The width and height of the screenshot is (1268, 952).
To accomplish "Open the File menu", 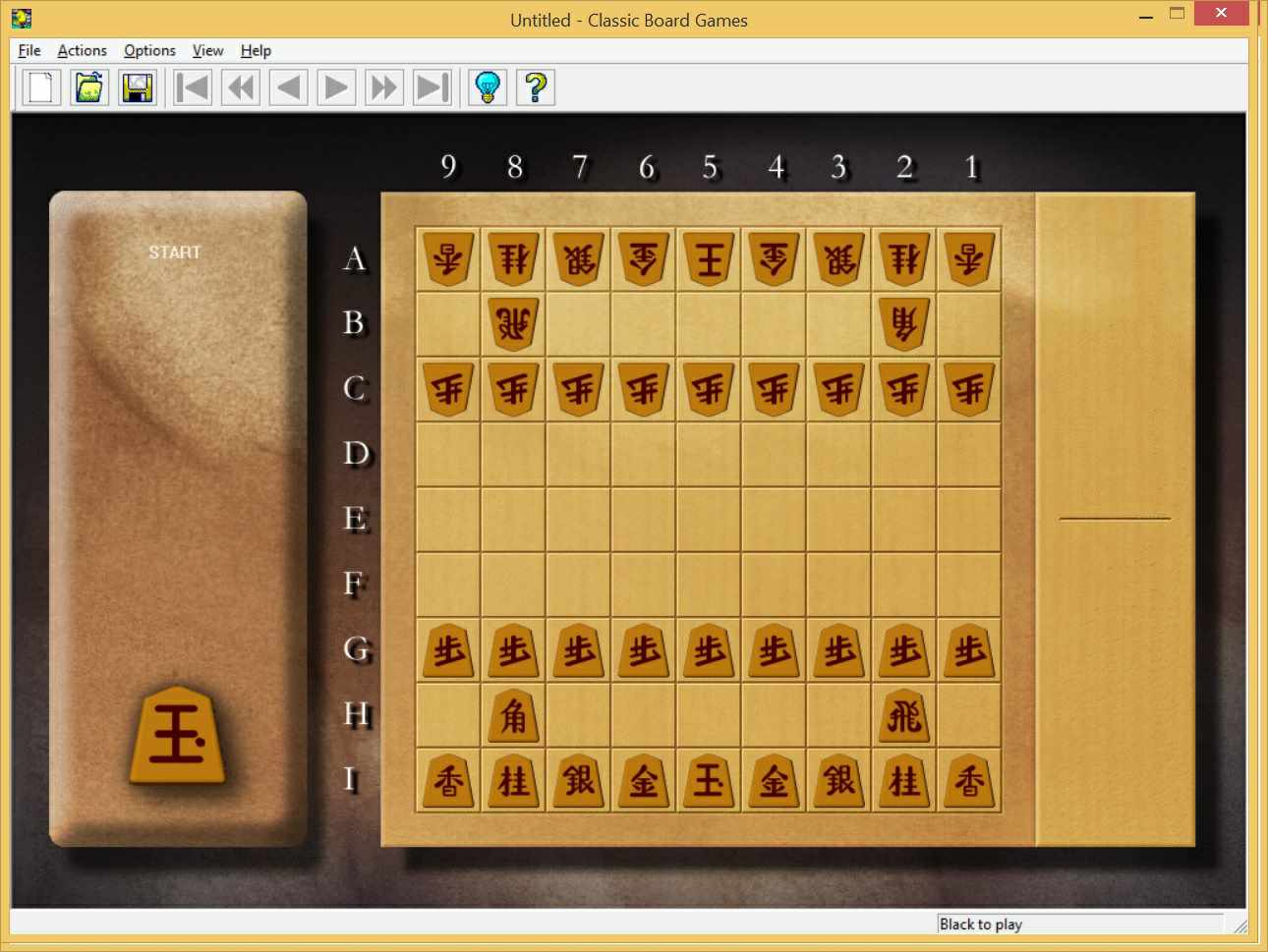I will [x=29, y=50].
